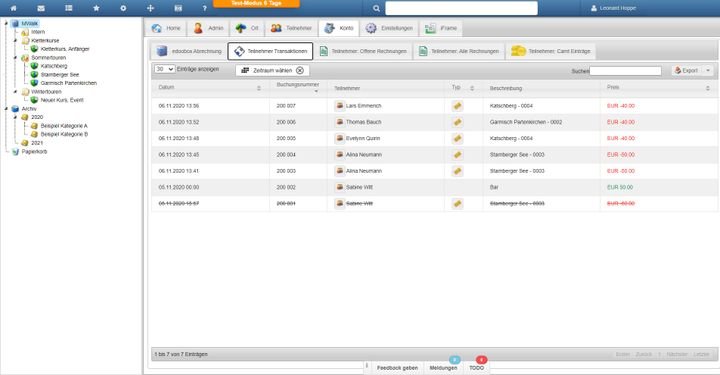
Task: Open Teilnehmer: Alle Rechnungen sub-tab
Action: (458, 51)
